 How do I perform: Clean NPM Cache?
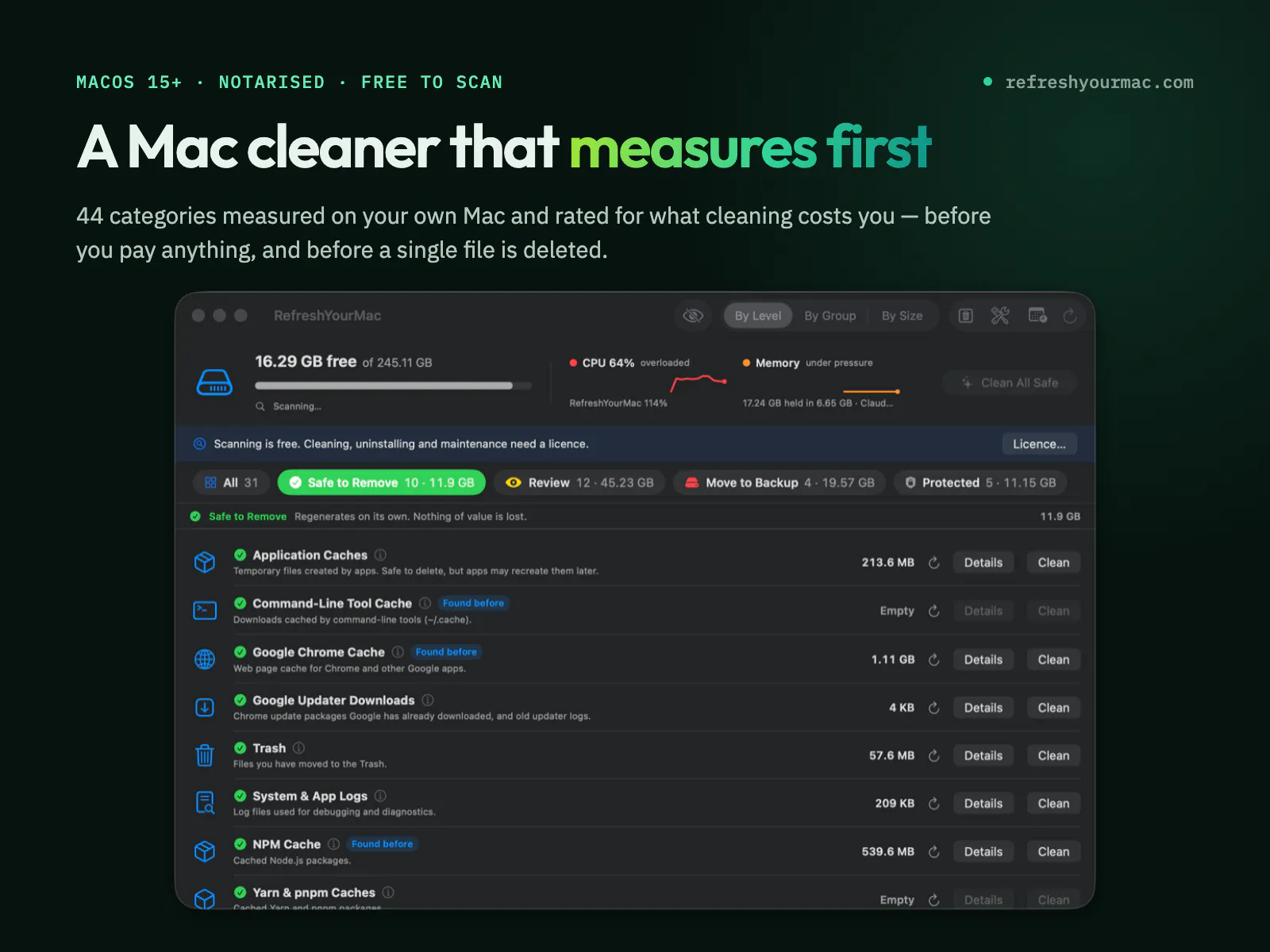1053,852
